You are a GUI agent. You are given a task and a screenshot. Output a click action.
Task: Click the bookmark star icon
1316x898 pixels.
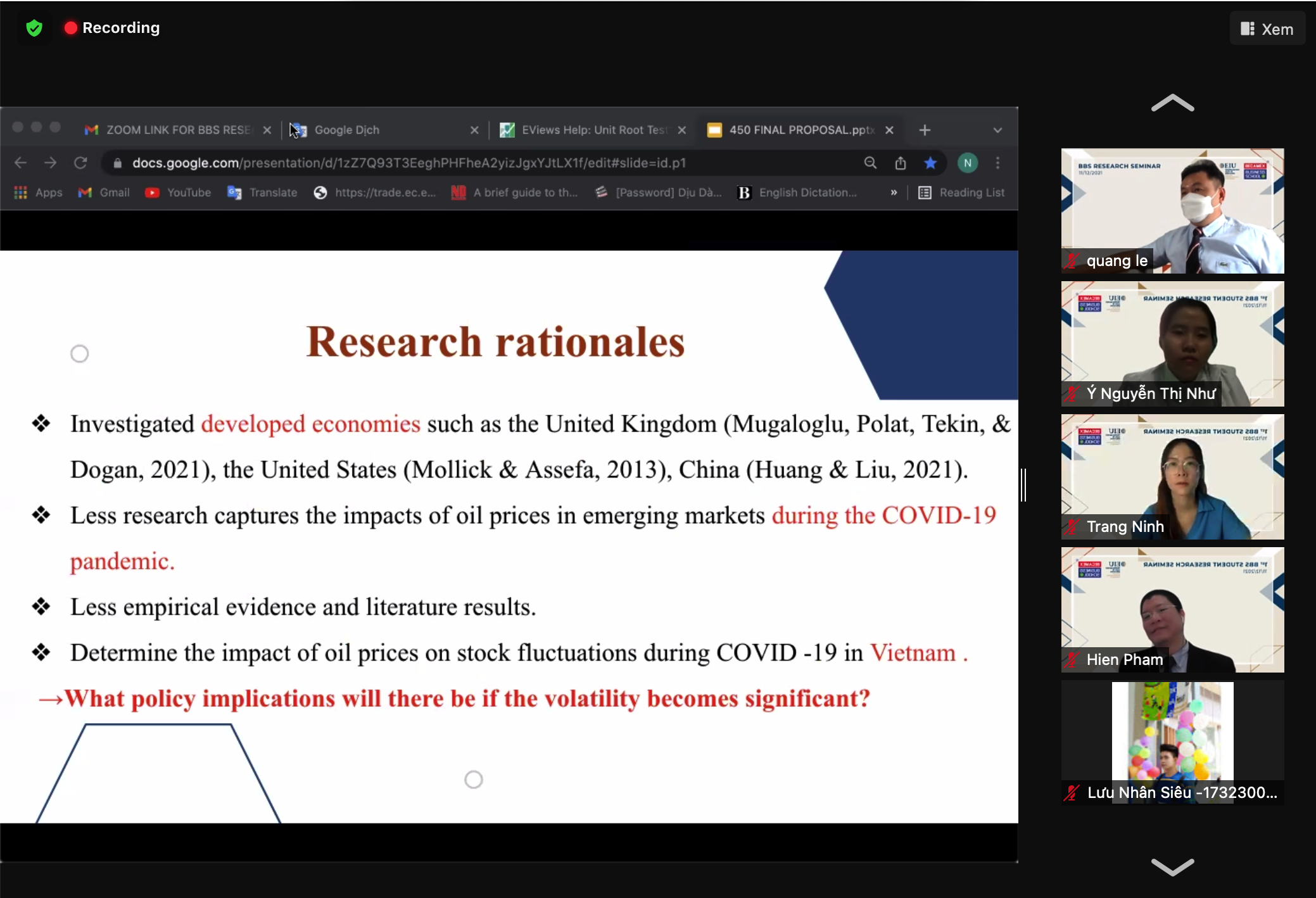click(930, 163)
